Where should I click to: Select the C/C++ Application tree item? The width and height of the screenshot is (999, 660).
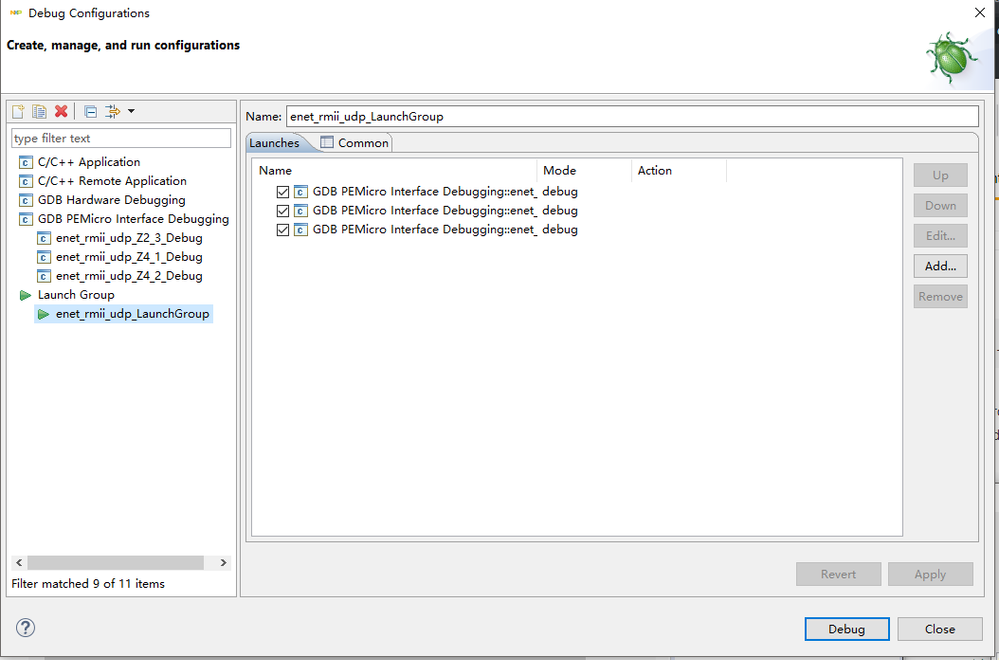point(89,162)
